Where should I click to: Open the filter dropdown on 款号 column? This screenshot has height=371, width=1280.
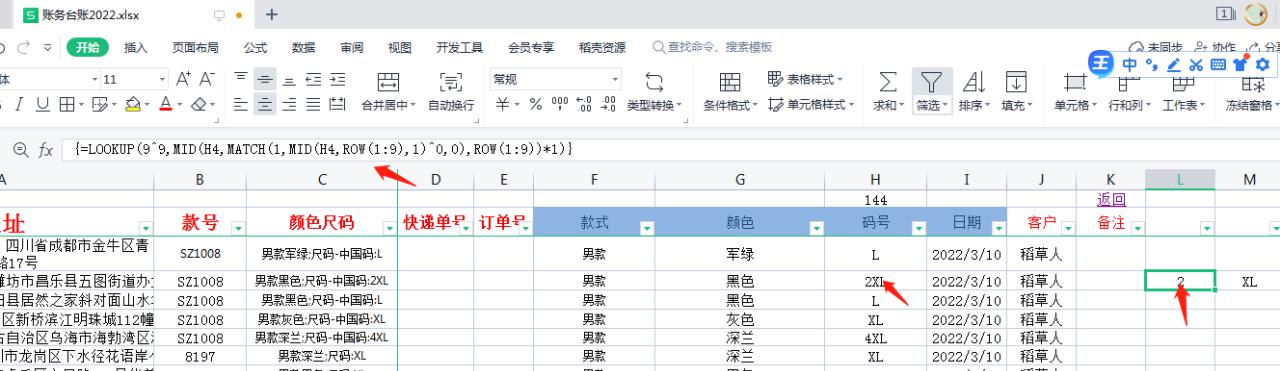coord(237,228)
